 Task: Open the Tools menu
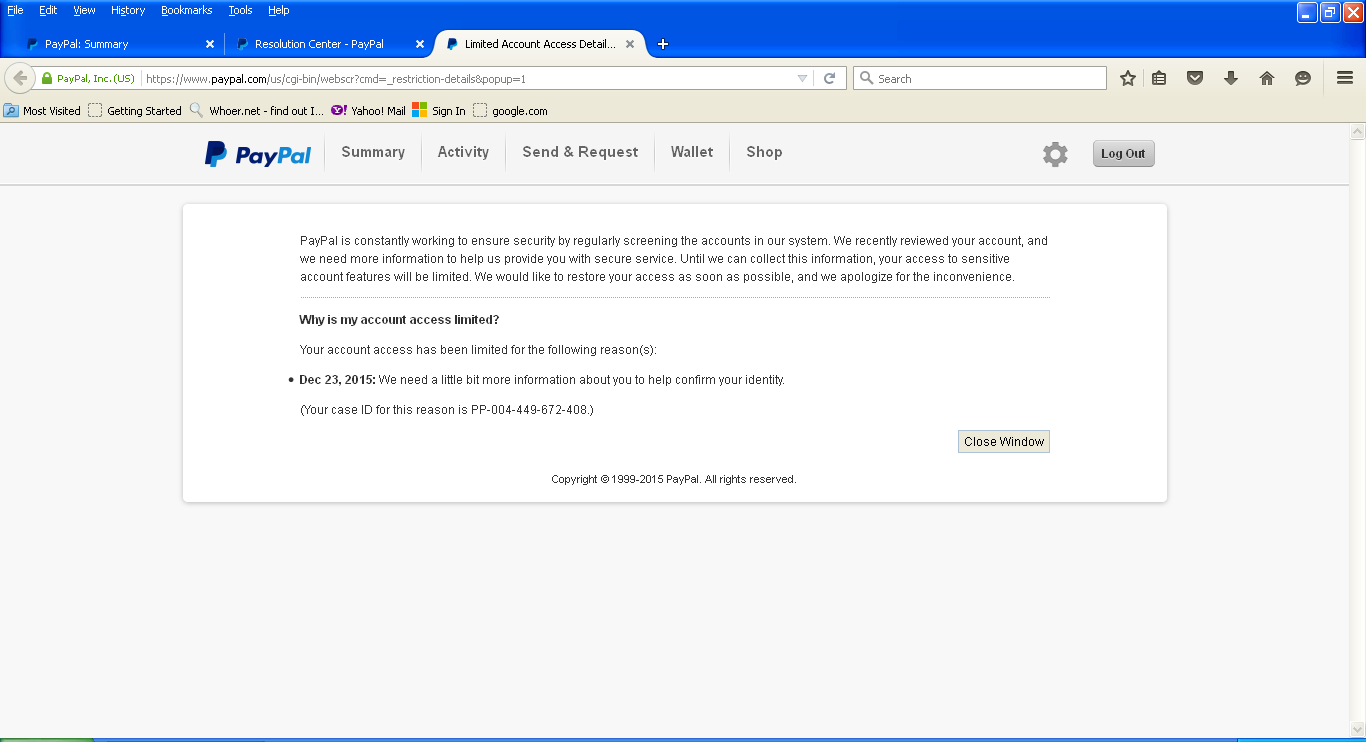[240, 10]
